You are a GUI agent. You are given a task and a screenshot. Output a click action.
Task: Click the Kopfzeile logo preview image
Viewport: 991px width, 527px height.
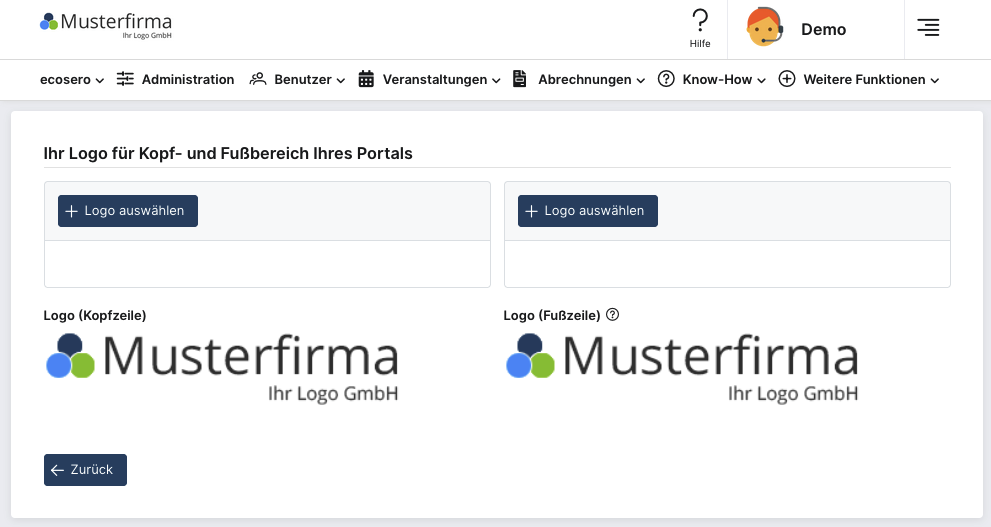222,368
